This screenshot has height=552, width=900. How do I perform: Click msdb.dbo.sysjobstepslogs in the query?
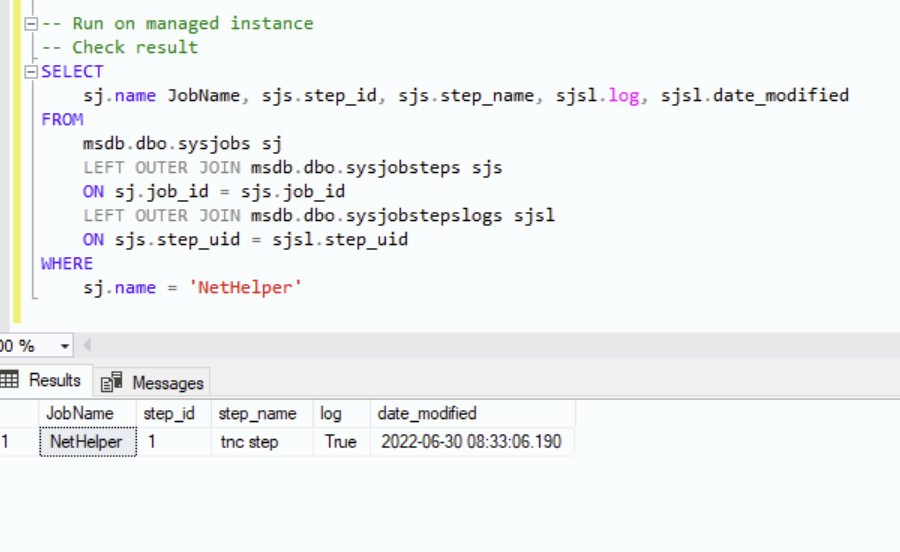pos(377,216)
